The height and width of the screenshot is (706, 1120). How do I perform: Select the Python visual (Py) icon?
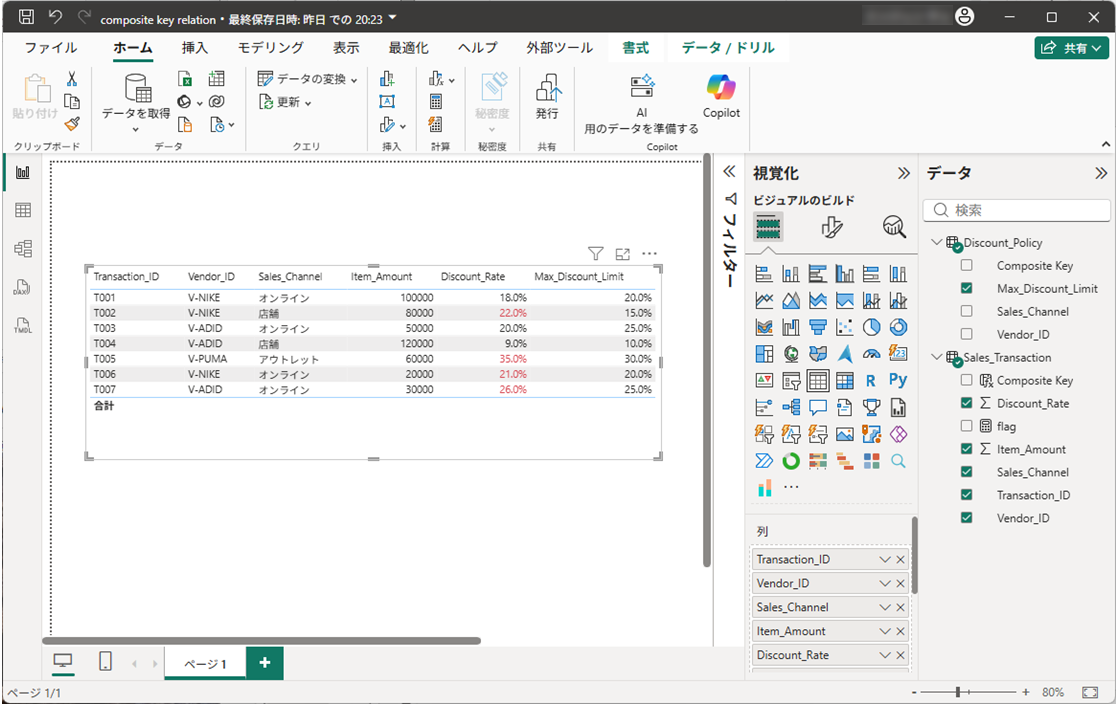[x=897, y=380]
